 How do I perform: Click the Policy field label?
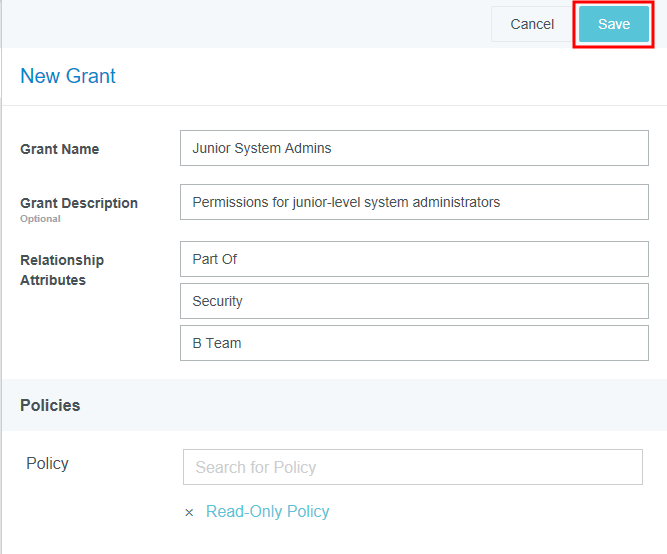47,463
